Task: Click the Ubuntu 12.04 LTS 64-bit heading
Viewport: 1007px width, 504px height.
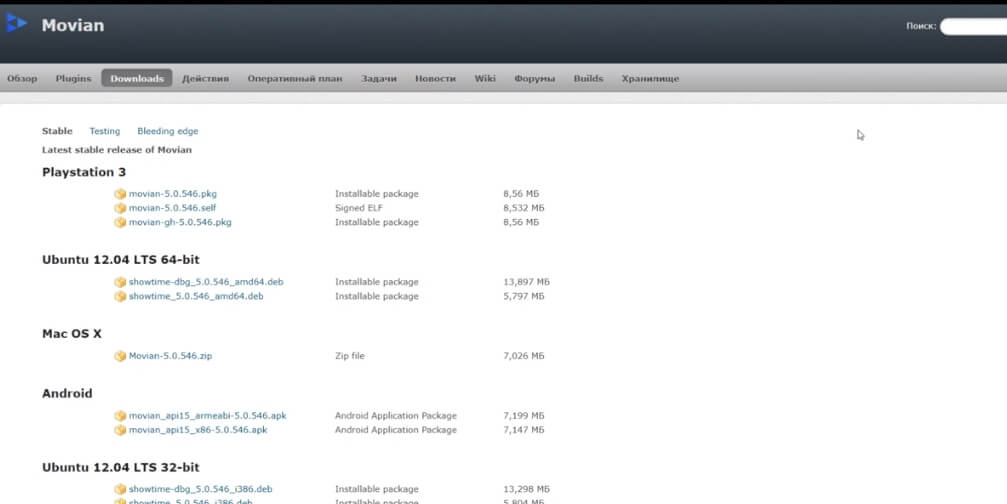Action: pyautogui.click(x=121, y=259)
